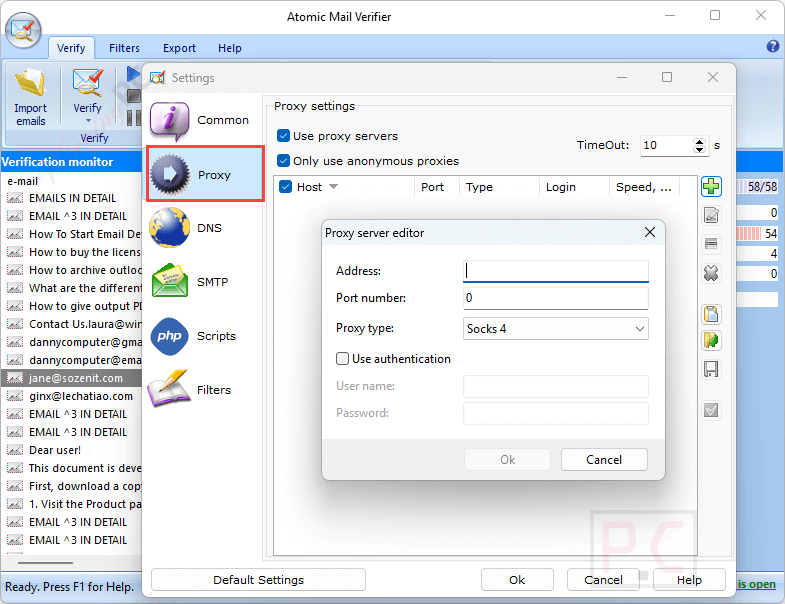
Task: Open the Proxy type Socks 4 dropdown
Action: [556, 329]
